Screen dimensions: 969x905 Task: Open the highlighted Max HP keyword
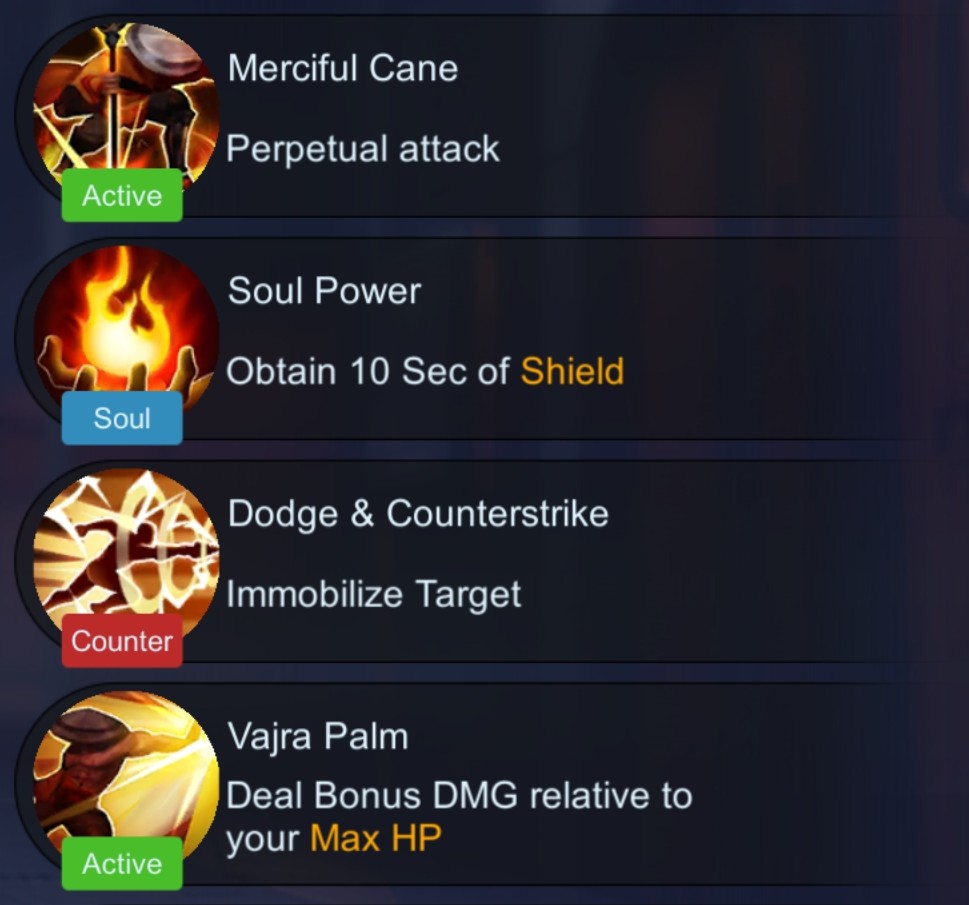376,838
